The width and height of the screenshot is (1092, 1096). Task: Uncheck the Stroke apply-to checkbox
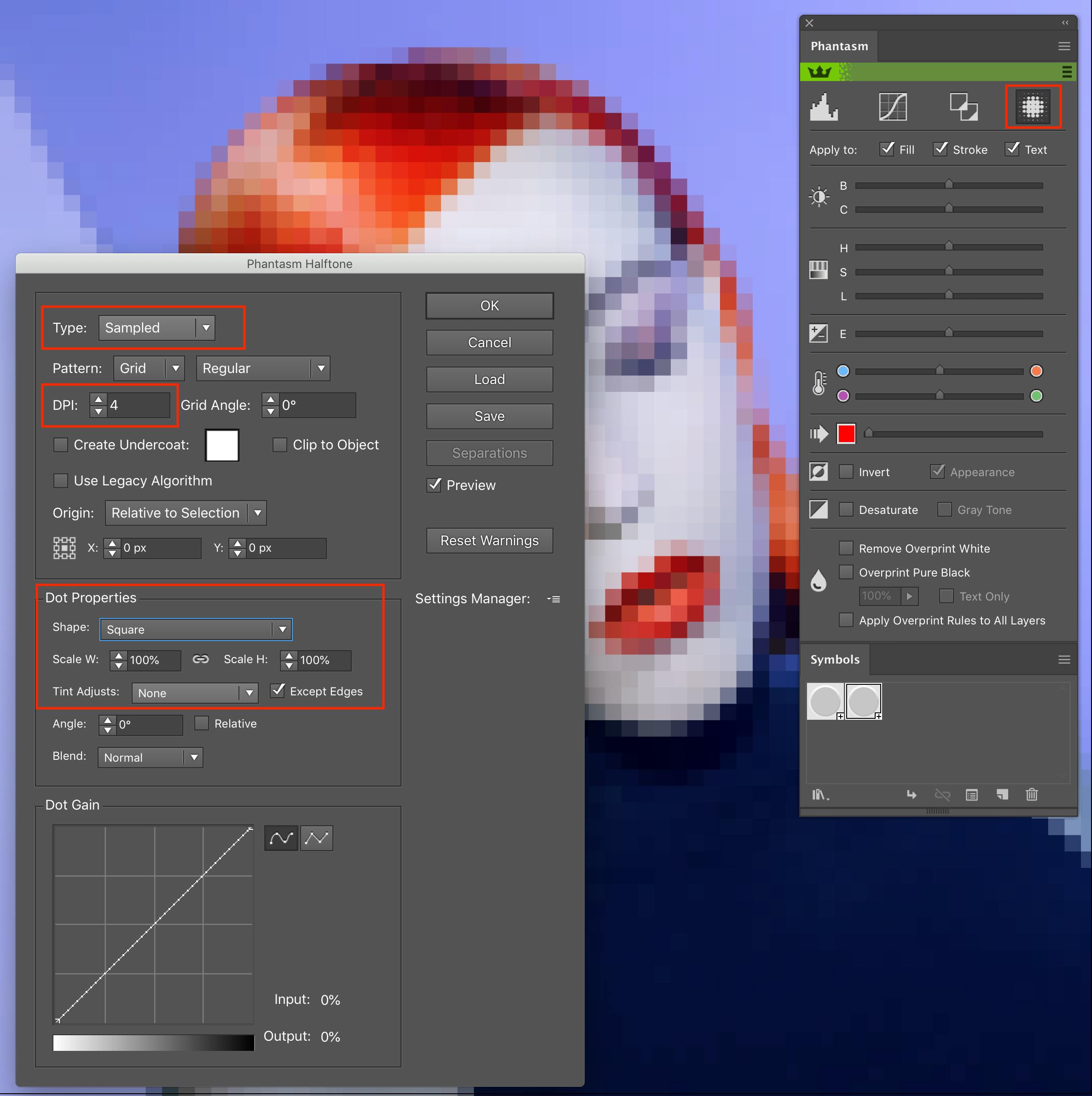click(x=941, y=149)
